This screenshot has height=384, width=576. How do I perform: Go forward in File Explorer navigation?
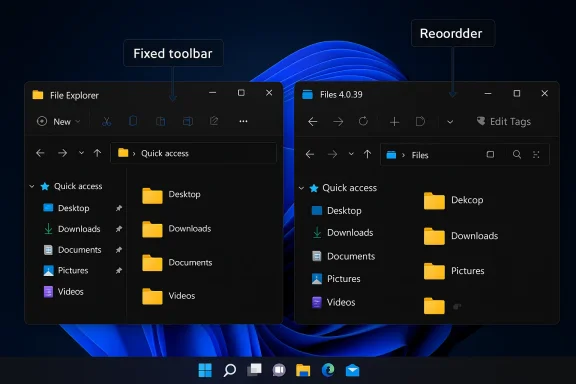click(62, 153)
